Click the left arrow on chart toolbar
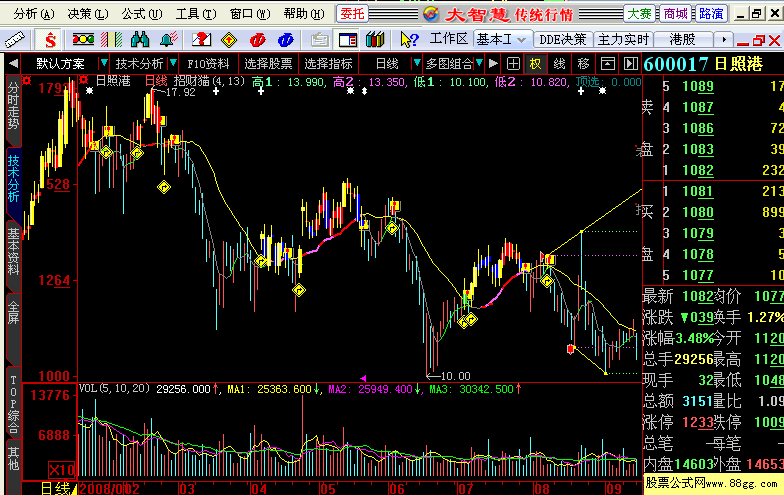 (14, 64)
